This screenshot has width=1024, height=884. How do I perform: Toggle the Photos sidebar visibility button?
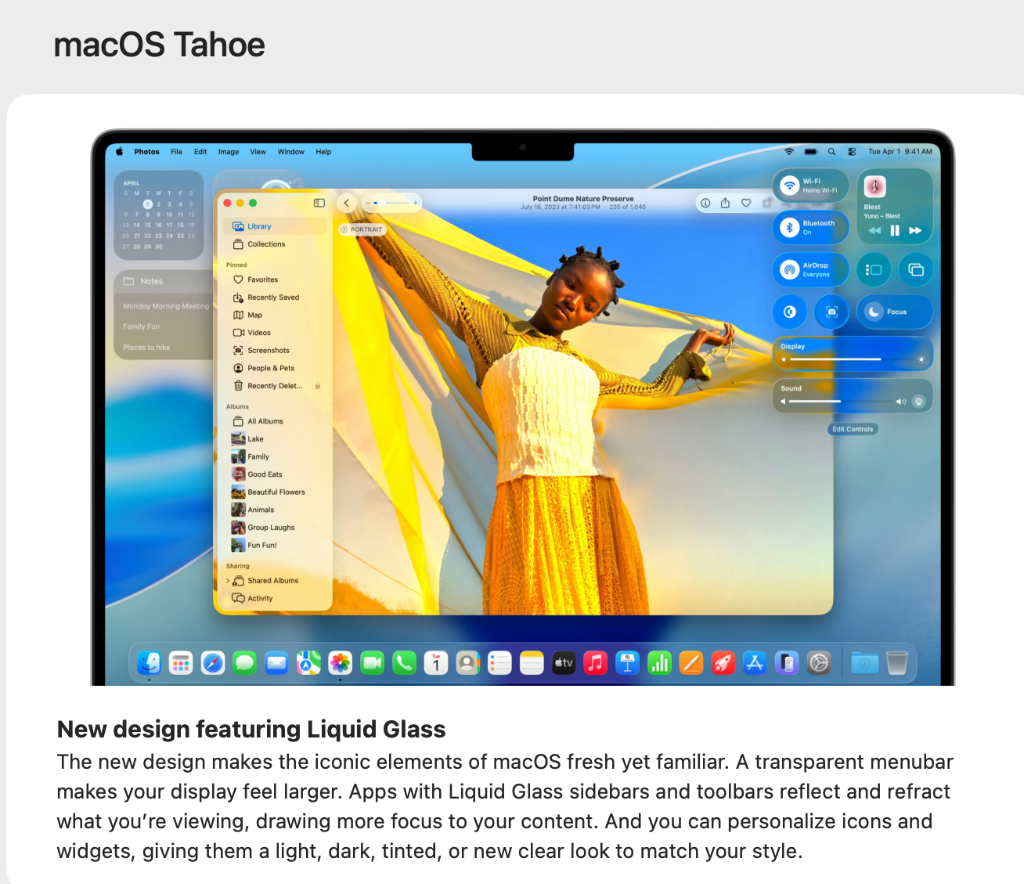[319, 203]
